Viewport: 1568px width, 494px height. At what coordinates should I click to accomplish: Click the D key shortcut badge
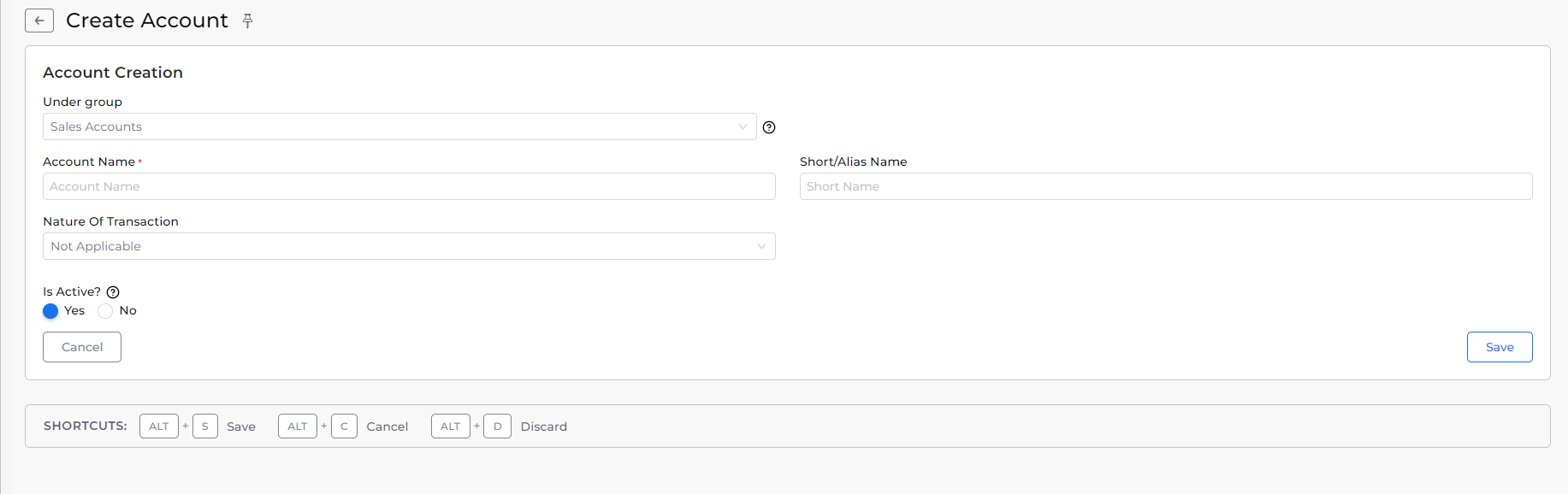coord(497,426)
